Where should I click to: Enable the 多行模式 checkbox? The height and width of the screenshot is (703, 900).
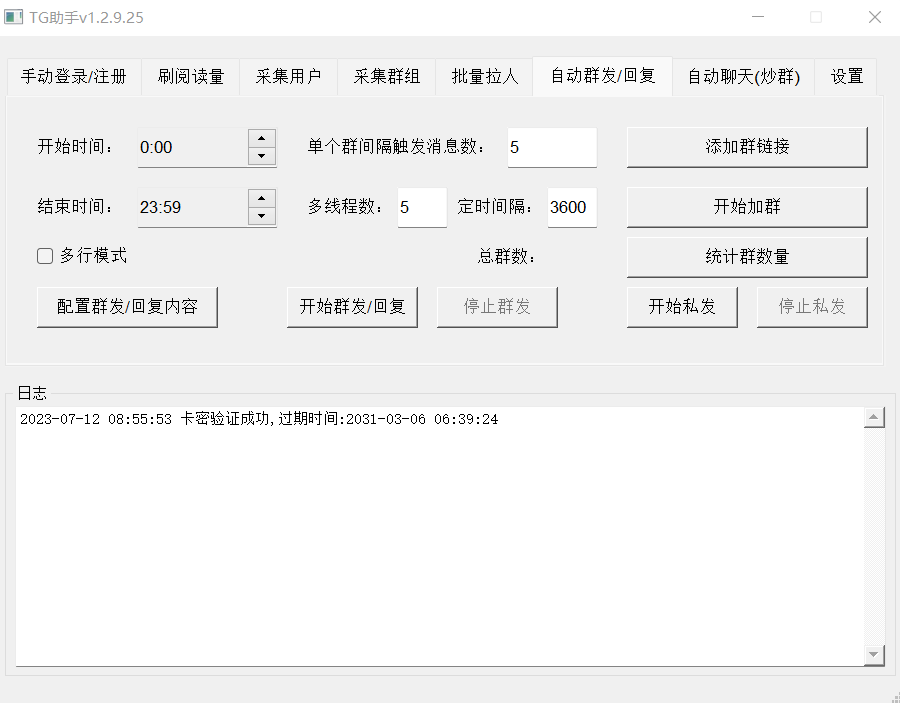tap(45, 256)
